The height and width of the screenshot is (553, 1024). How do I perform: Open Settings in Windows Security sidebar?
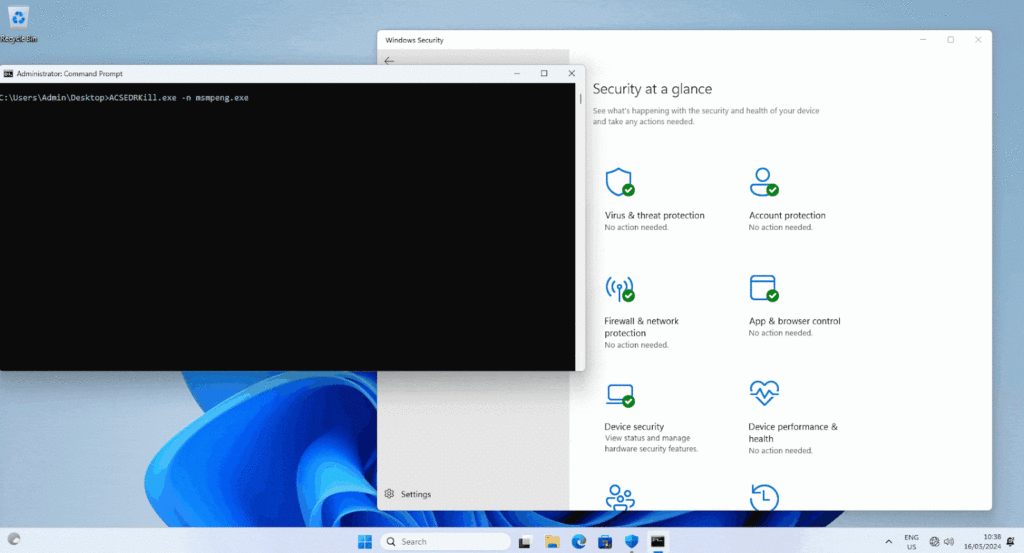(x=408, y=494)
